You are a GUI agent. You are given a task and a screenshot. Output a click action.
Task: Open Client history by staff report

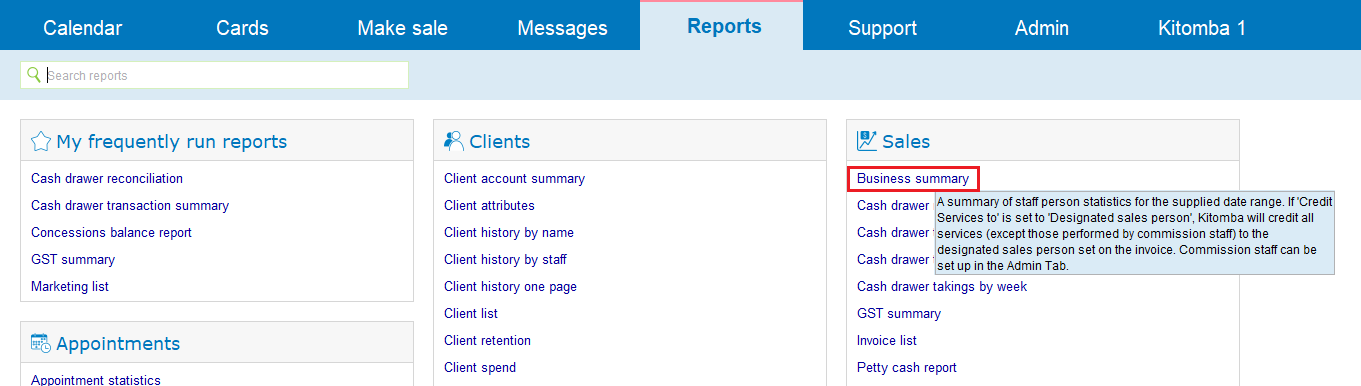click(505, 260)
